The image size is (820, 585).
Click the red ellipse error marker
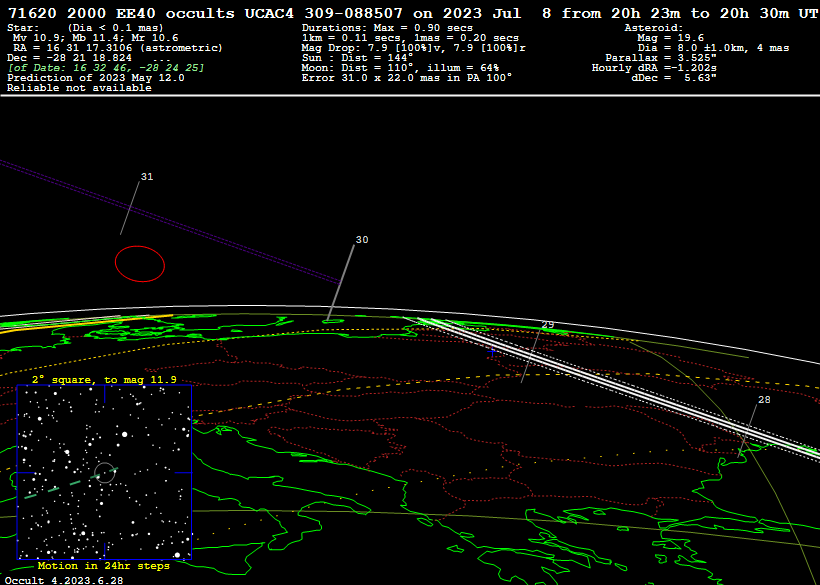tap(140, 264)
